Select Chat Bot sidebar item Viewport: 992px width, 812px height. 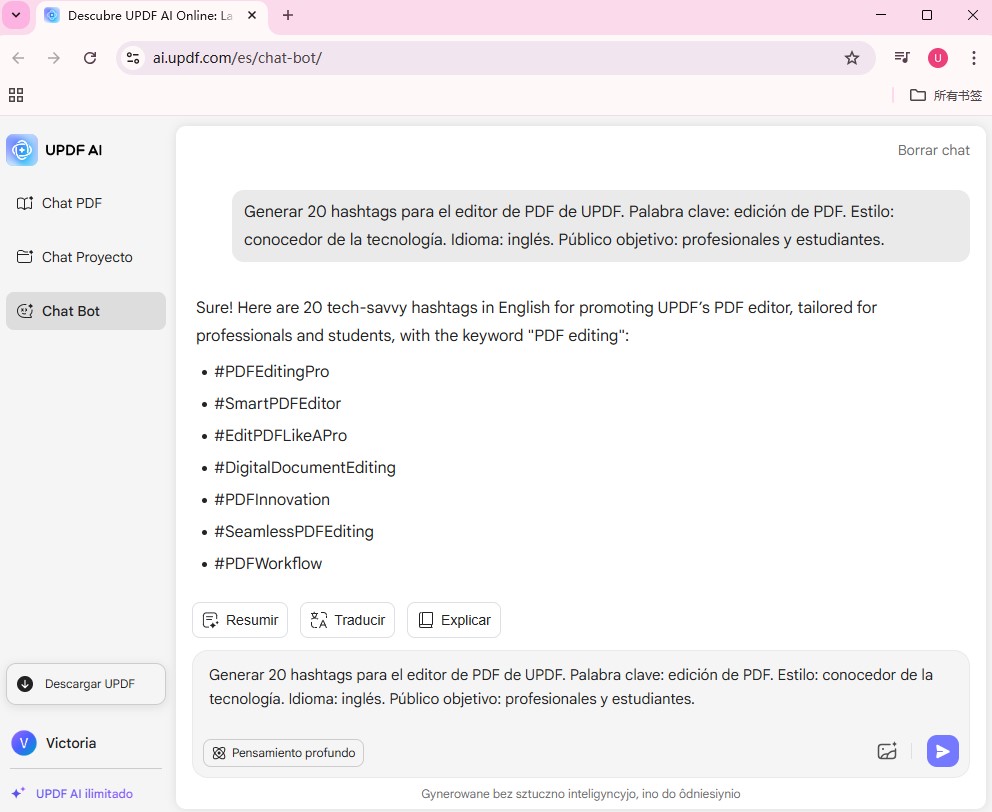(x=85, y=311)
